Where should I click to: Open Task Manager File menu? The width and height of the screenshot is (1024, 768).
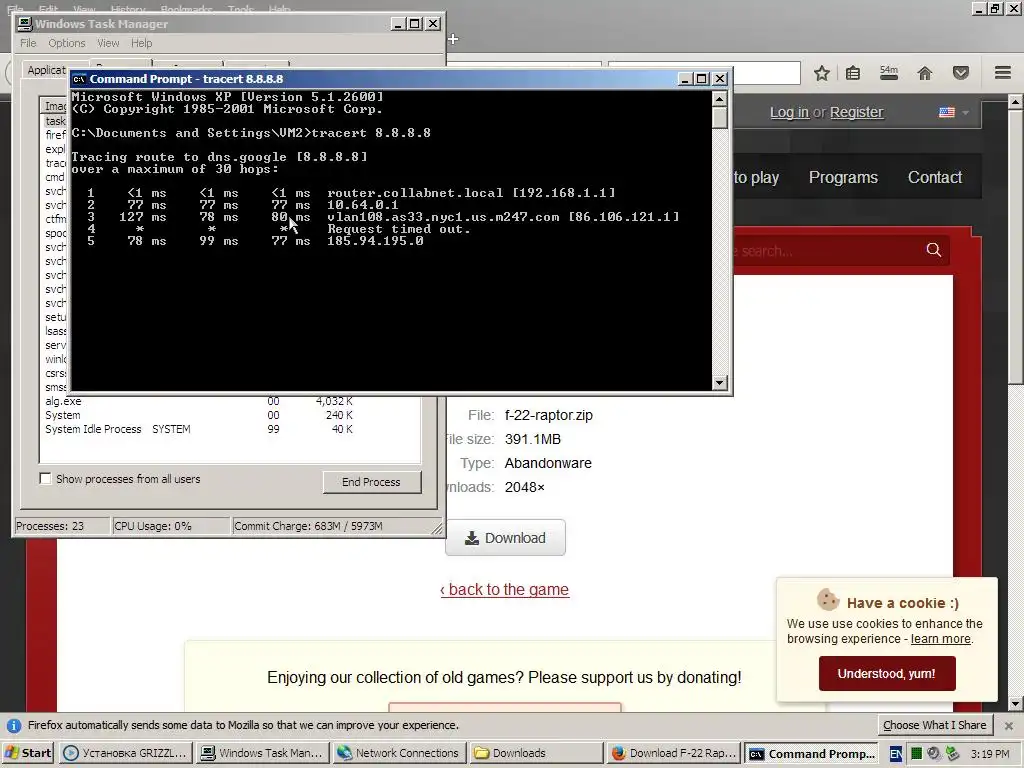tap(28, 43)
